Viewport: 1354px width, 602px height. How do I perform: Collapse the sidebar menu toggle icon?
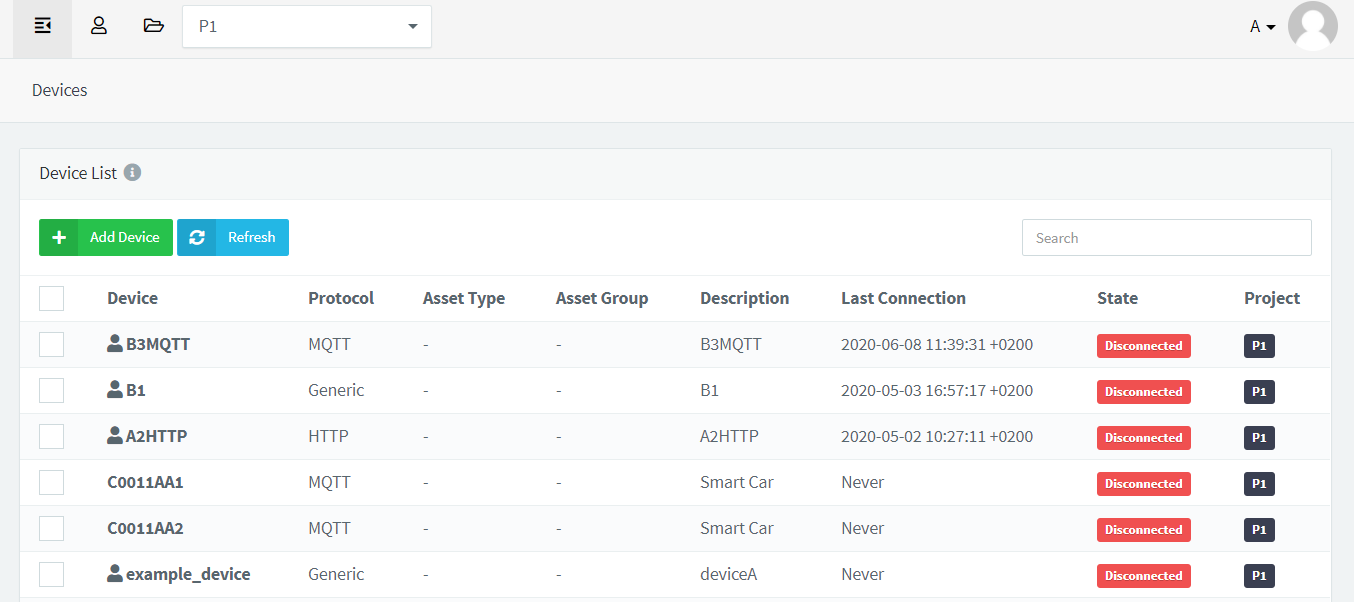pyautogui.click(x=42, y=27)
